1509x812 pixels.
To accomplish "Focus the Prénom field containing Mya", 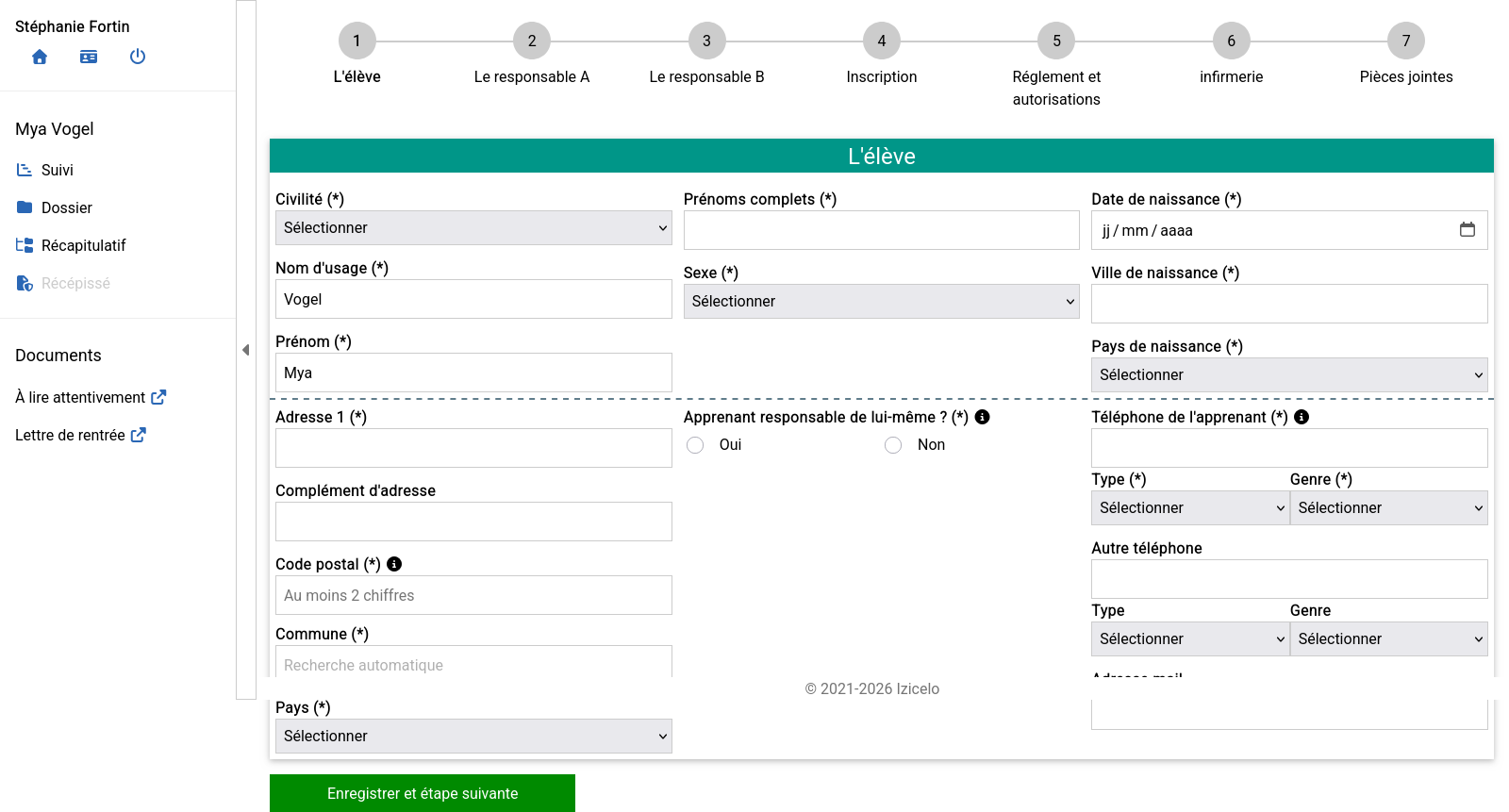I will pos(473,373).
